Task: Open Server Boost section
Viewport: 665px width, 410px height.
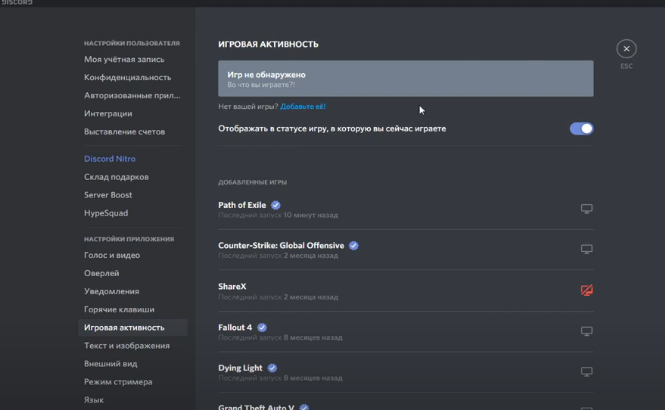Action: 108,195
